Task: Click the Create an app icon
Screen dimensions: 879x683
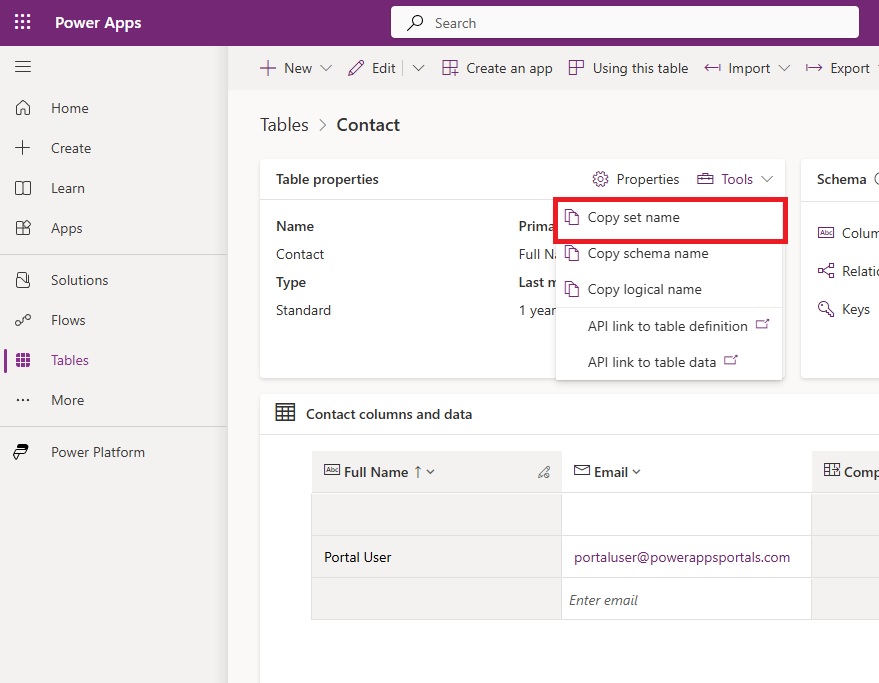Action: tap(450, 68)
